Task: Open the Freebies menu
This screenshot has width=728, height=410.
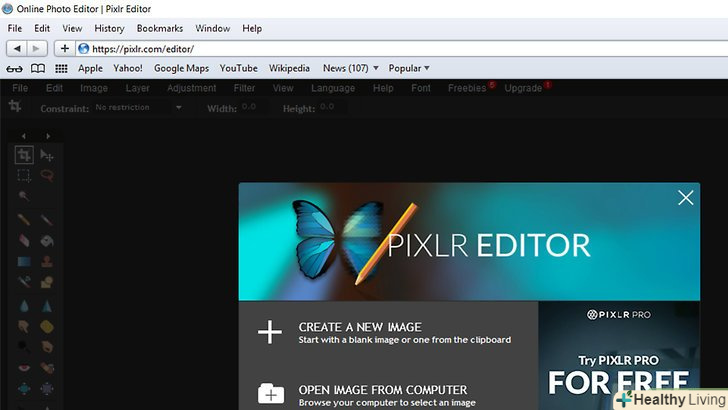Action: (467, 88)
